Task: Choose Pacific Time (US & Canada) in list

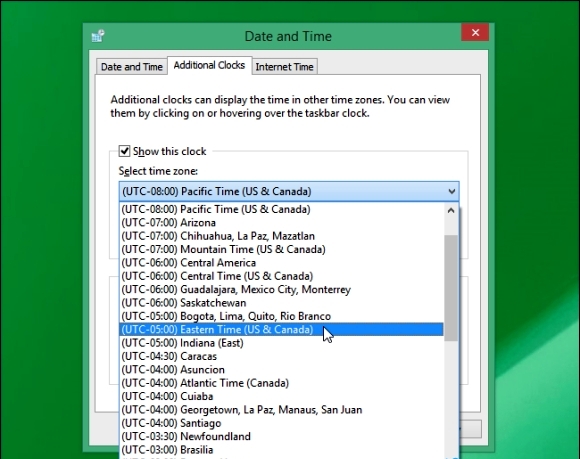Action: (281, 209)
